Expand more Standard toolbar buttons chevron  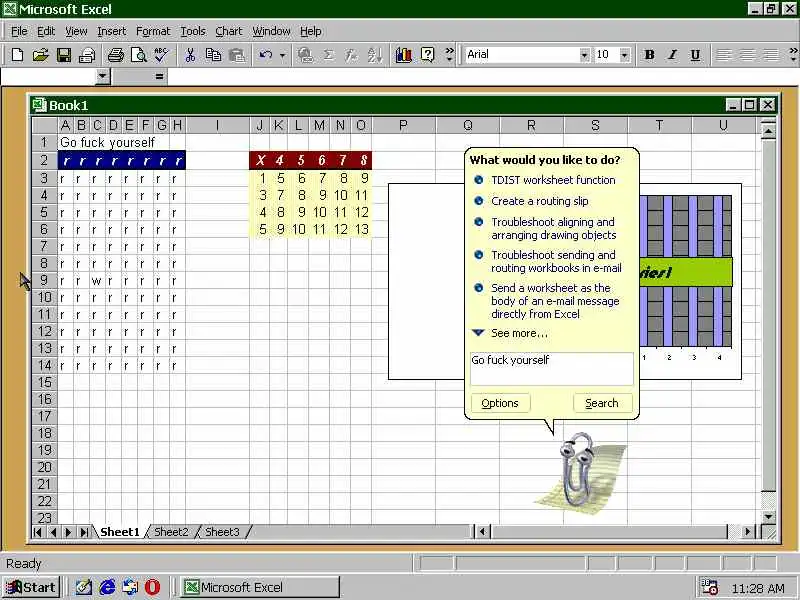(x=449, y=54)
